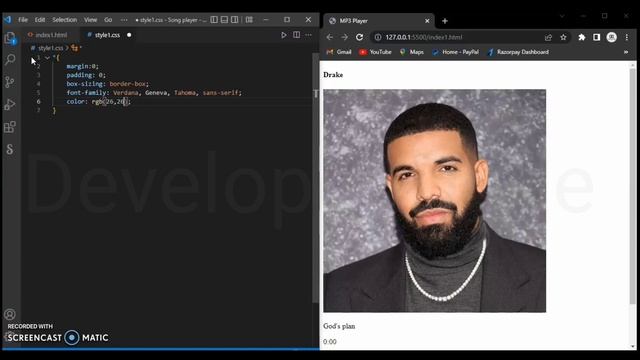Toggle the secondary side bar layout icon
Image resolution: width=640 pixels, height=360 pixels.
235,20
